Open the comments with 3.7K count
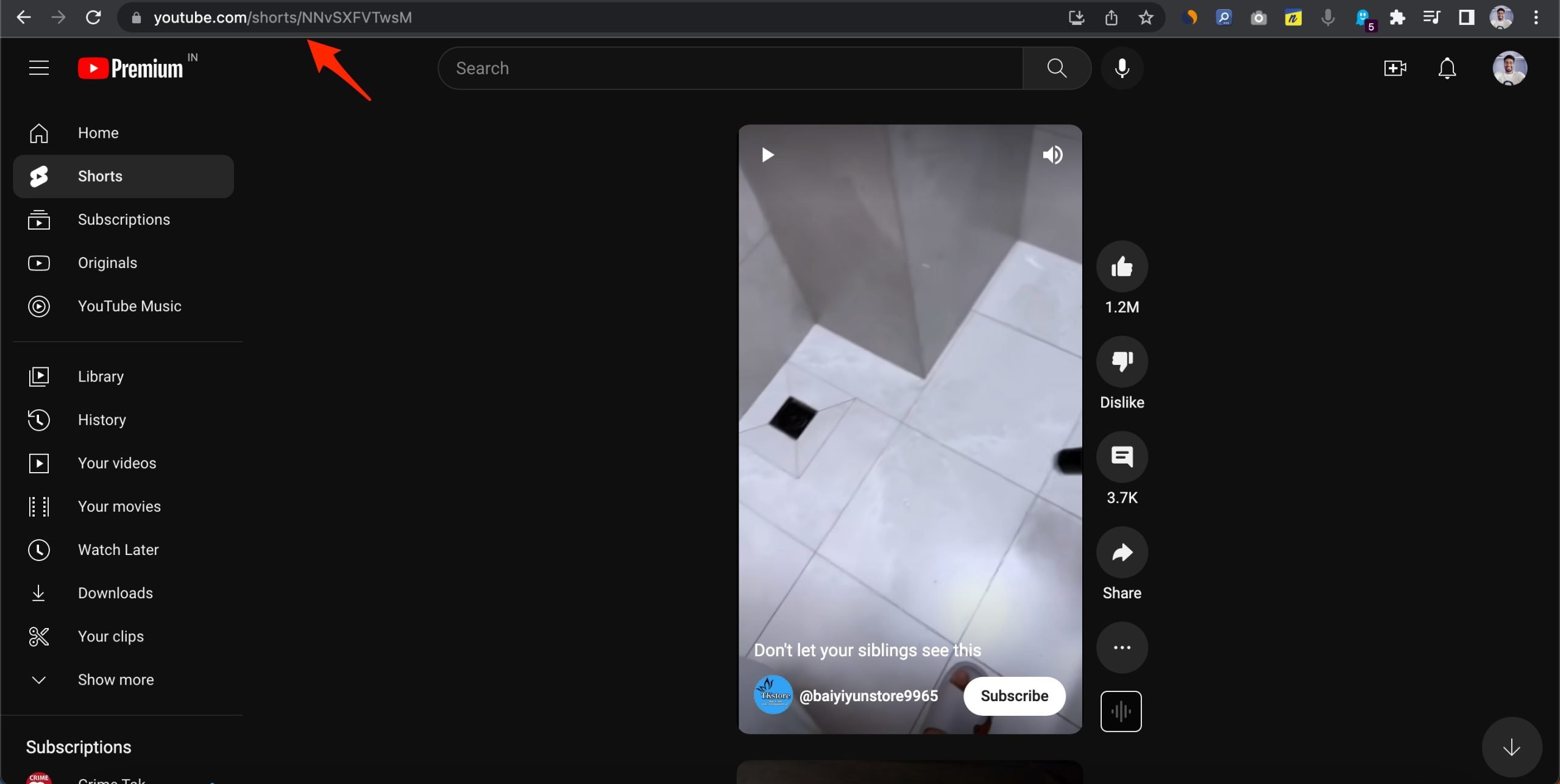 click(x=1121, y=457)
